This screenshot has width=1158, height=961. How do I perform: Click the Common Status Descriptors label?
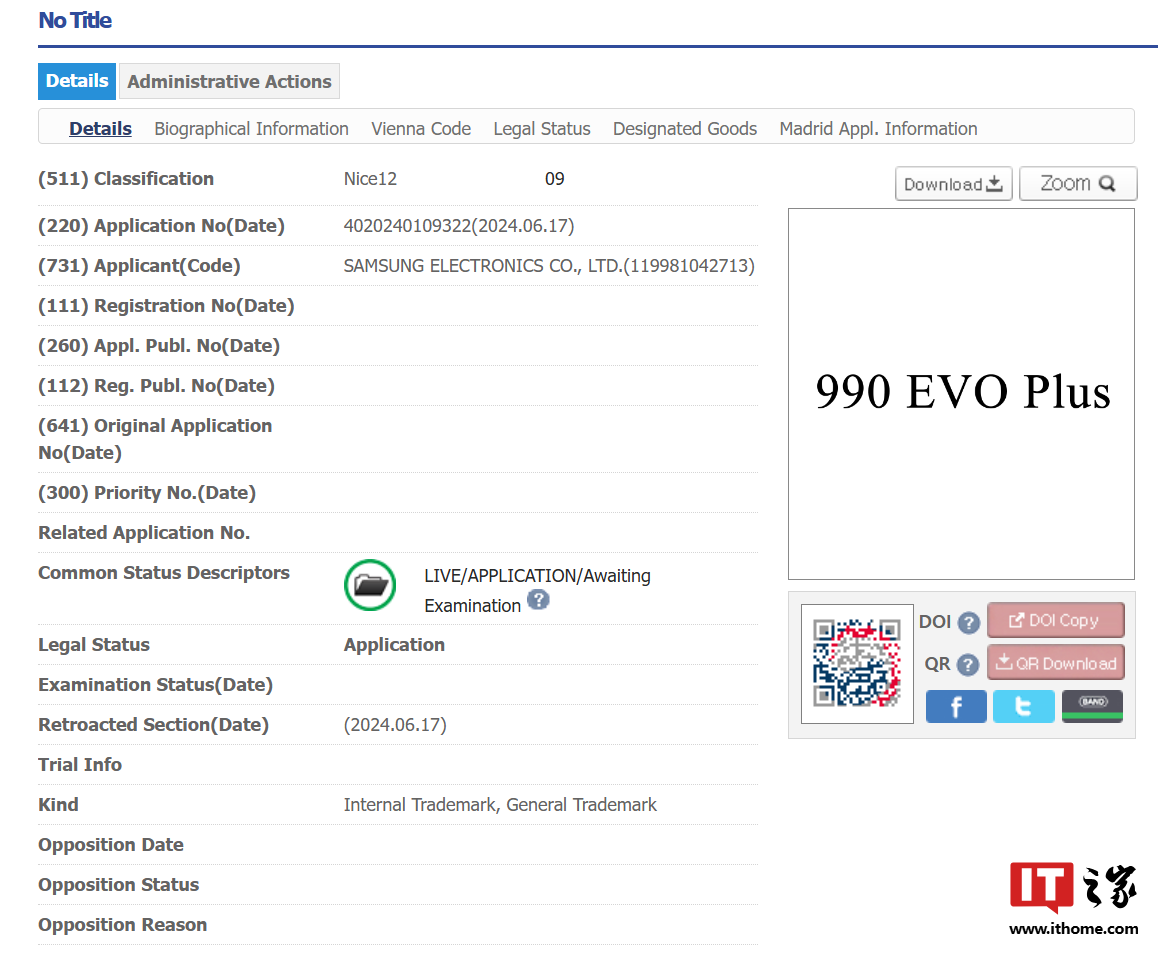pyautogui.click(x=164, y=572)
